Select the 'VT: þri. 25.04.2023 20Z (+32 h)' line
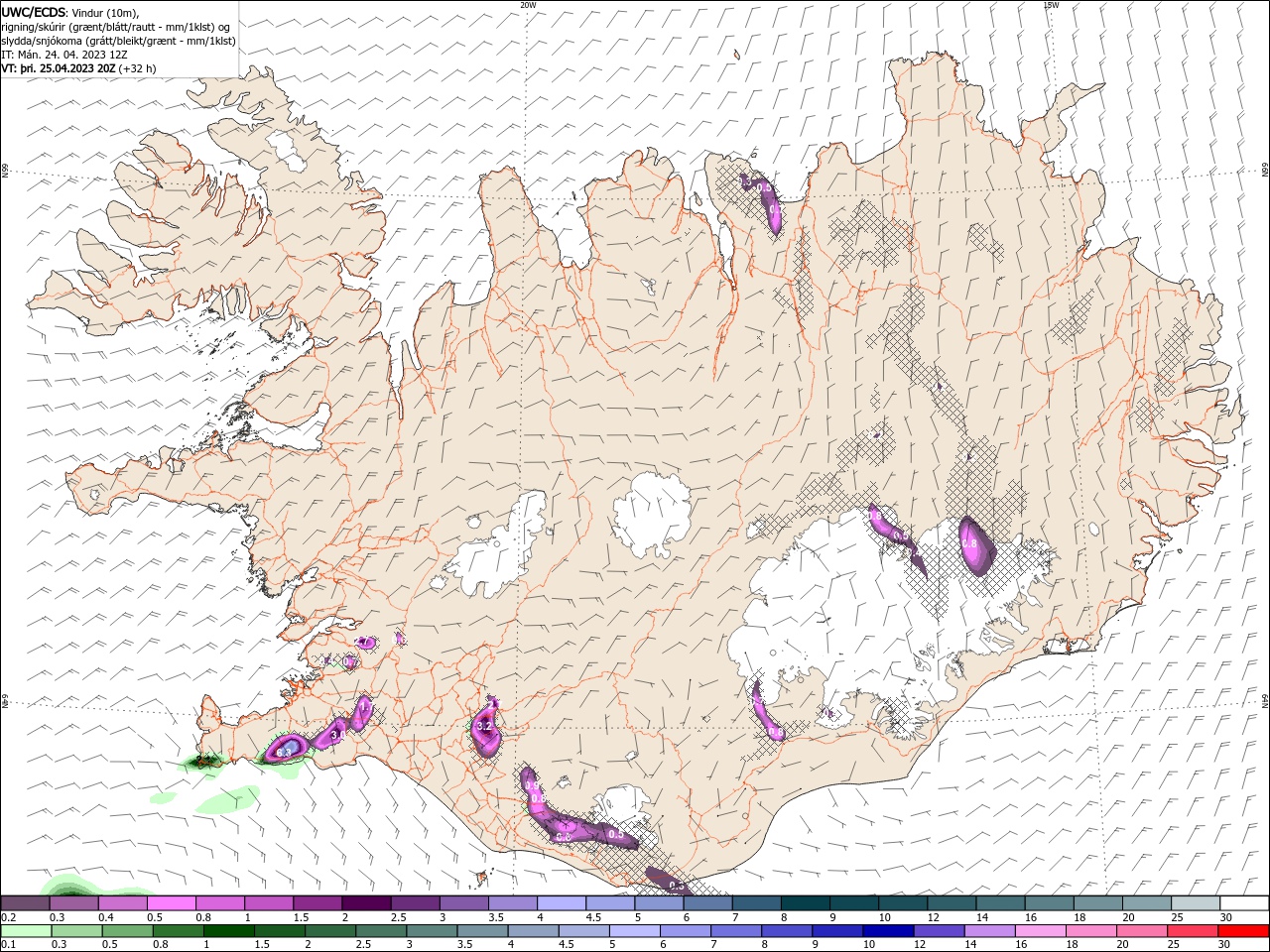1270x952 pixels. 78,68
